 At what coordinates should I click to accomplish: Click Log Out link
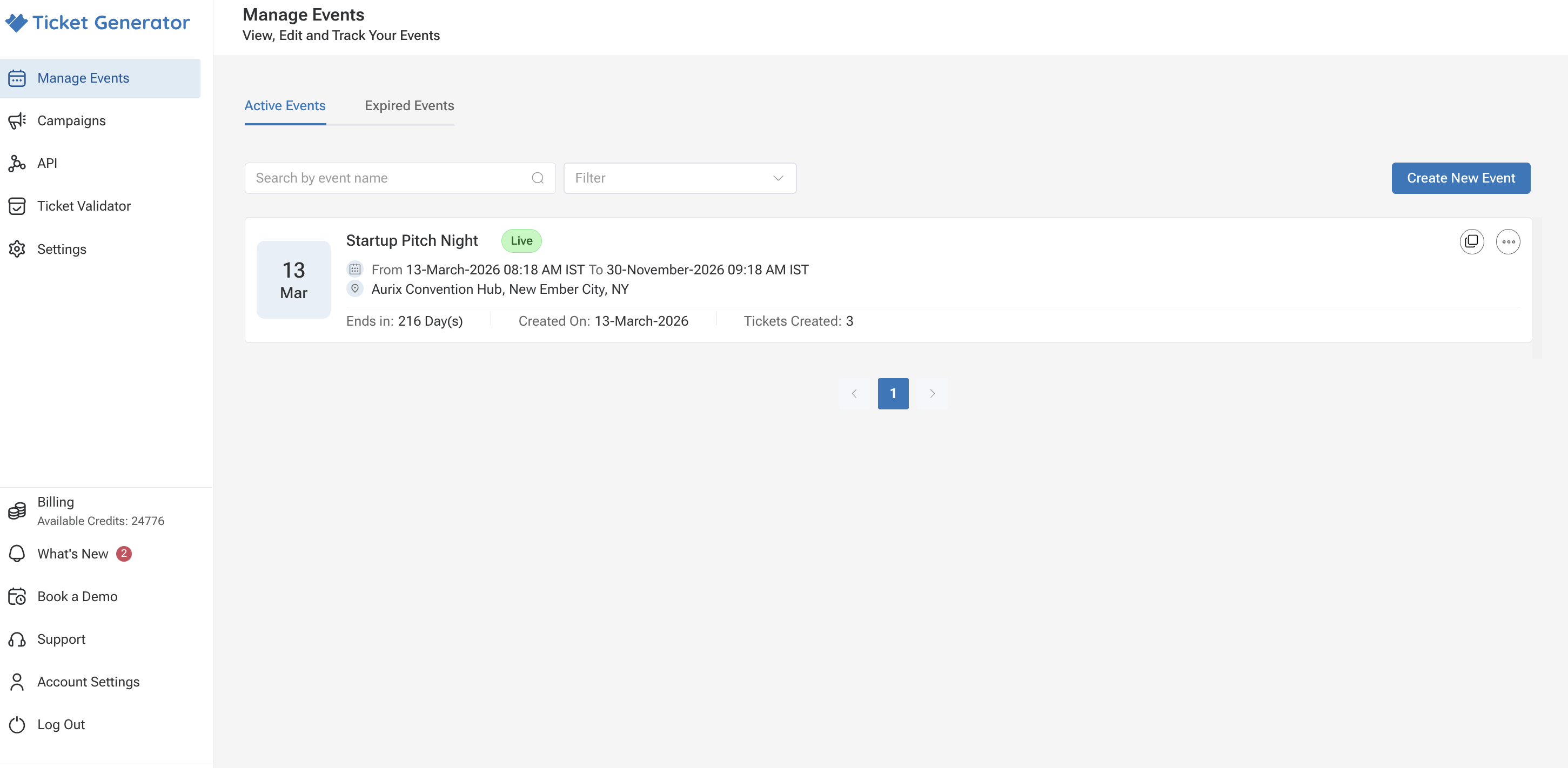61,724
